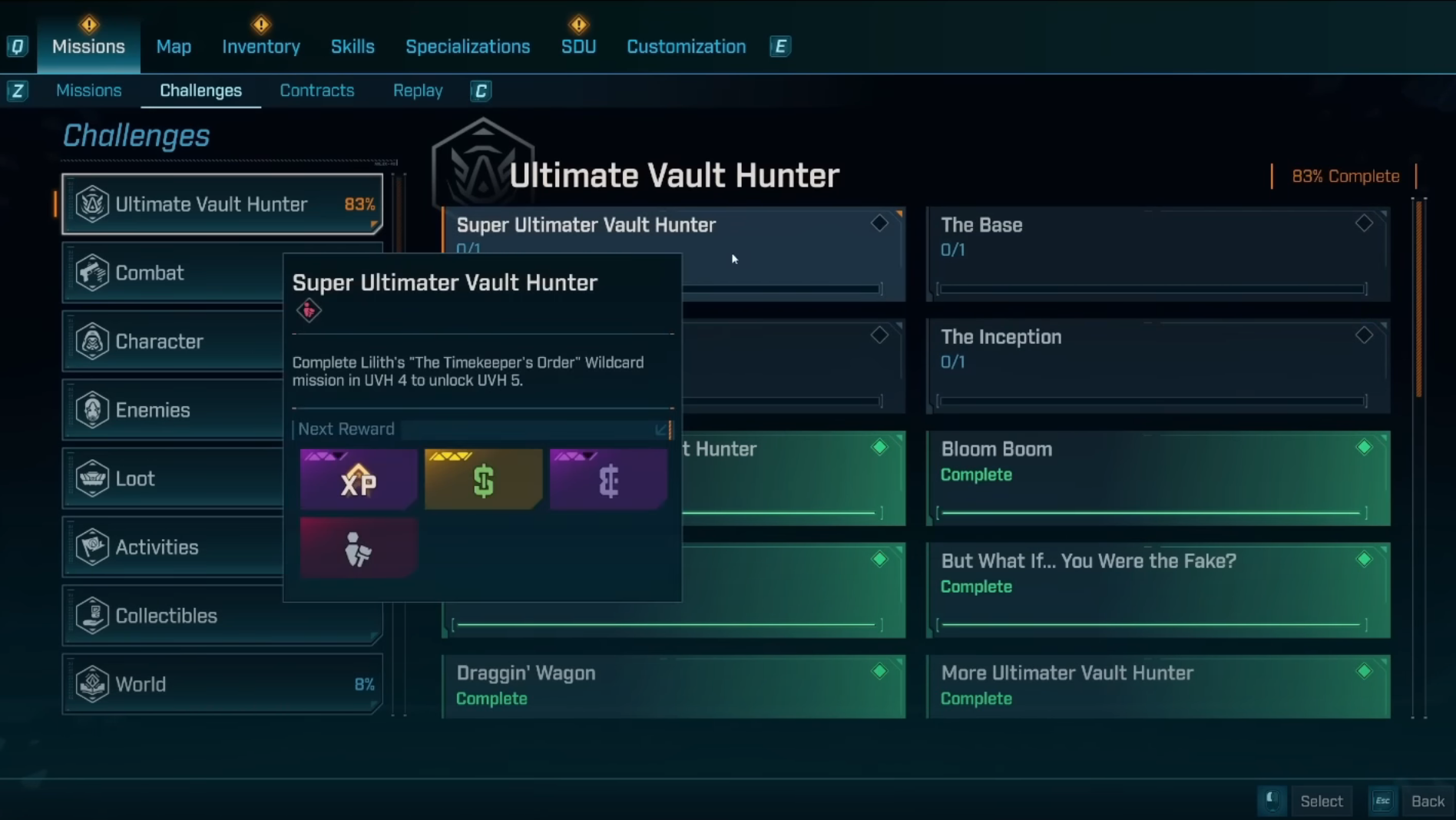The image size is (1456, 820).
Task: Click the orange challenge list scrollbar
Action: click(1418, 299)
